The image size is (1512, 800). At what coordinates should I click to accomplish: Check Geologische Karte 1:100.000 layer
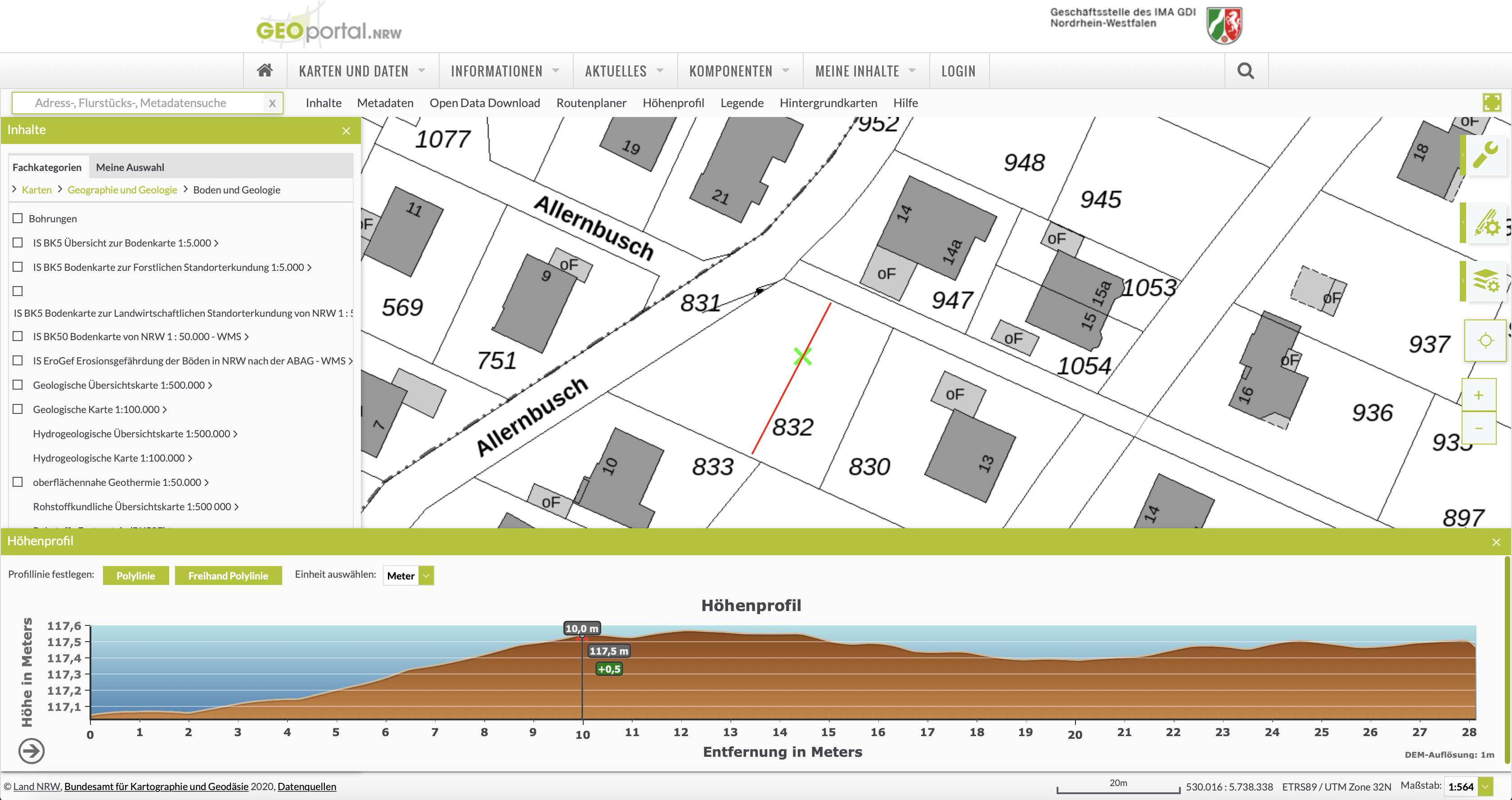pyautogui.click(x=18, y=409)
